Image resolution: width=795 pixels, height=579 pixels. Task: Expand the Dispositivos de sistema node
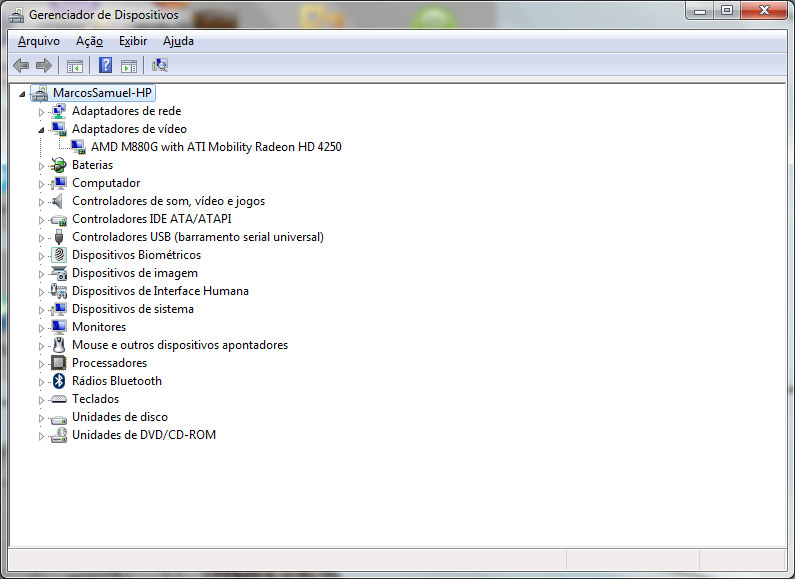[42, 310]
